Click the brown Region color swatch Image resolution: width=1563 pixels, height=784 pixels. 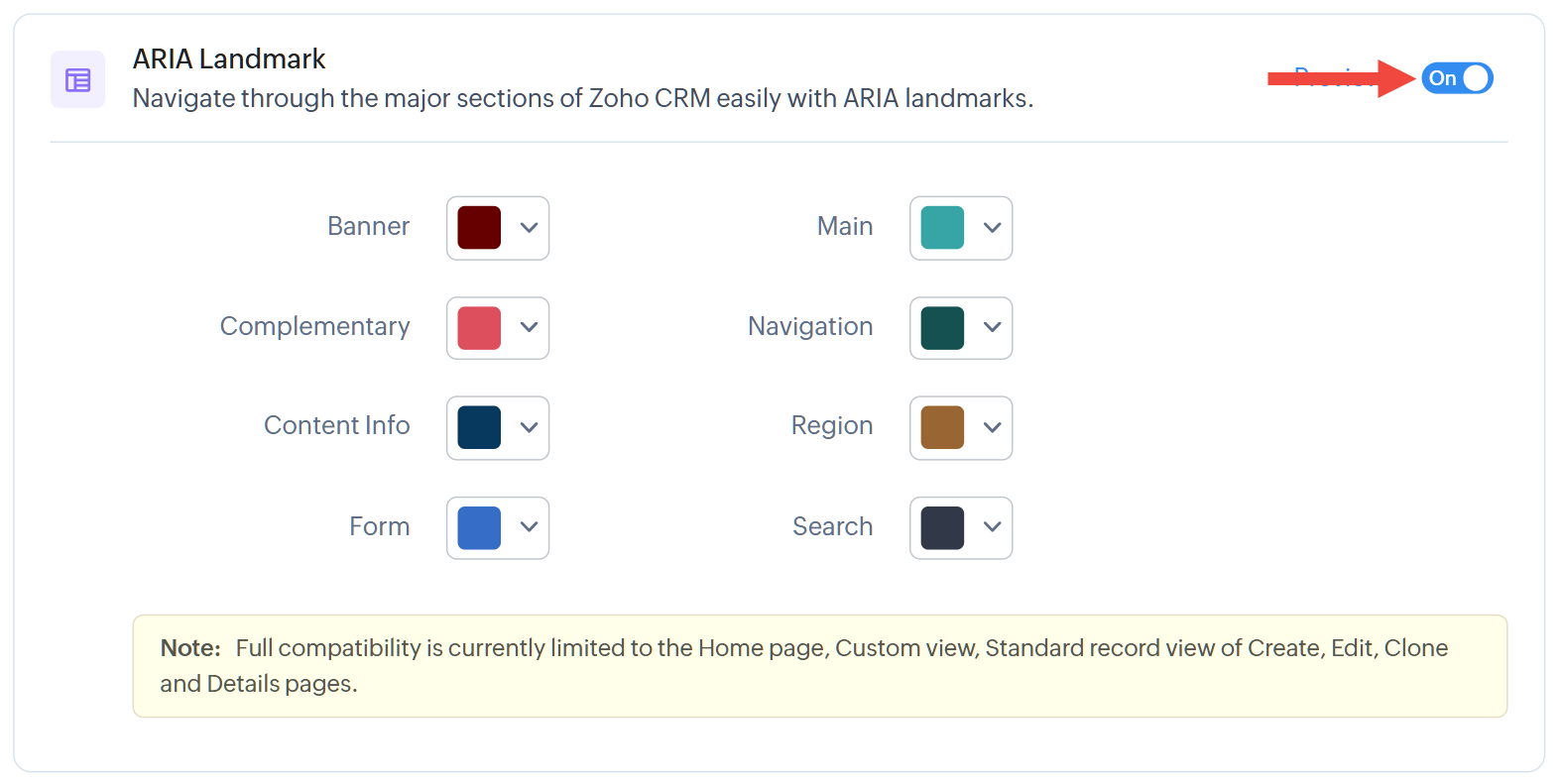(942, 427)
